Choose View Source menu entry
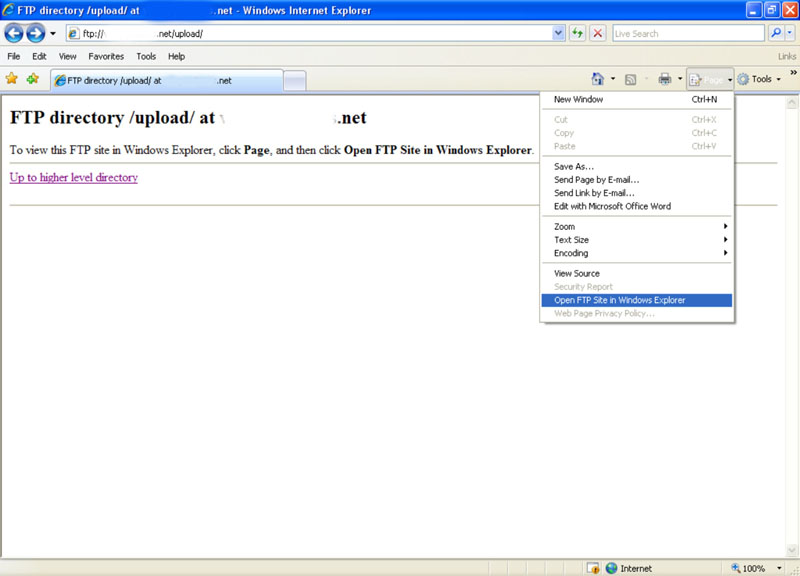800x576 pixels. tap(636, 273)
